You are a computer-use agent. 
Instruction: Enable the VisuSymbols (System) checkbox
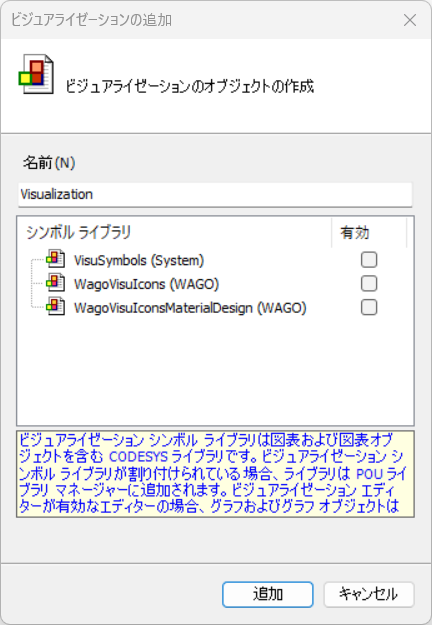(369, 260)
